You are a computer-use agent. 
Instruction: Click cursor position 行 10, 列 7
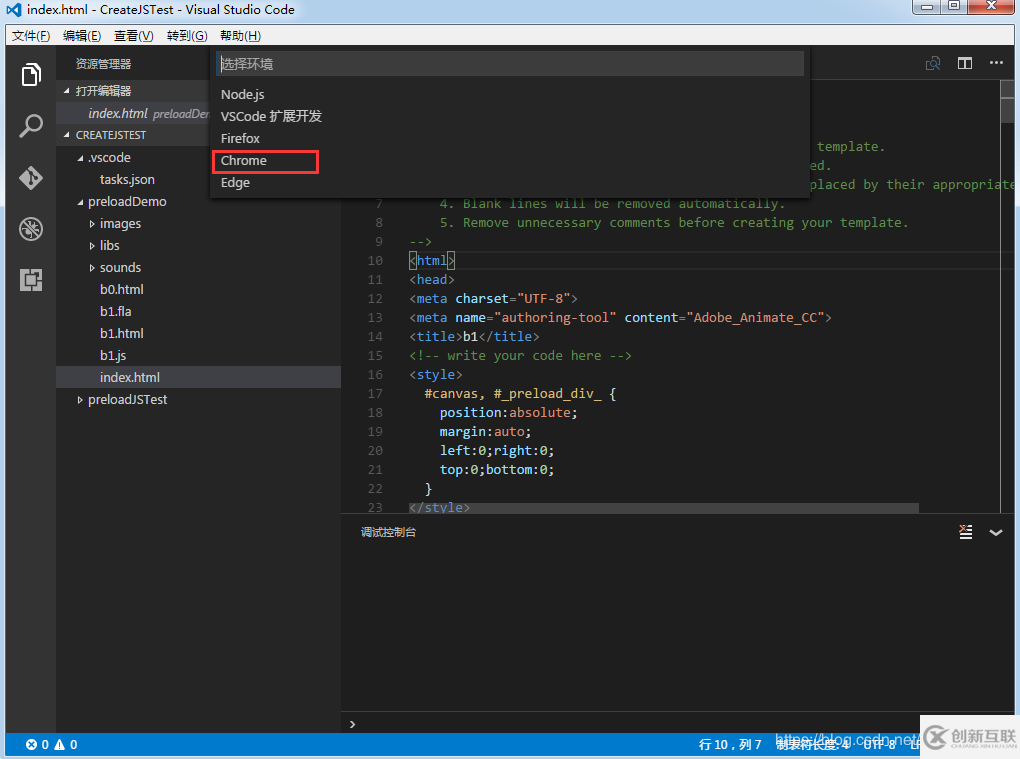pos(730,745)
